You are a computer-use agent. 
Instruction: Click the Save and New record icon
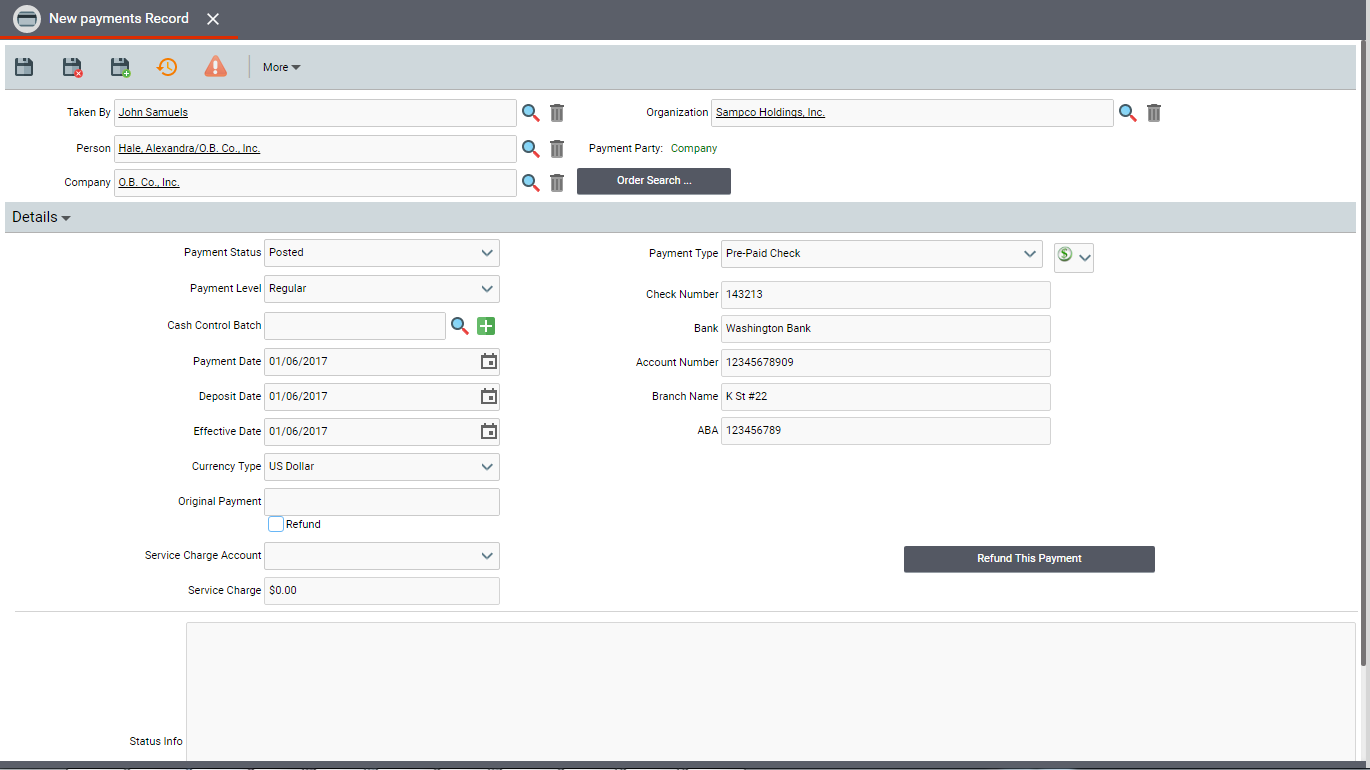point(119,66)
